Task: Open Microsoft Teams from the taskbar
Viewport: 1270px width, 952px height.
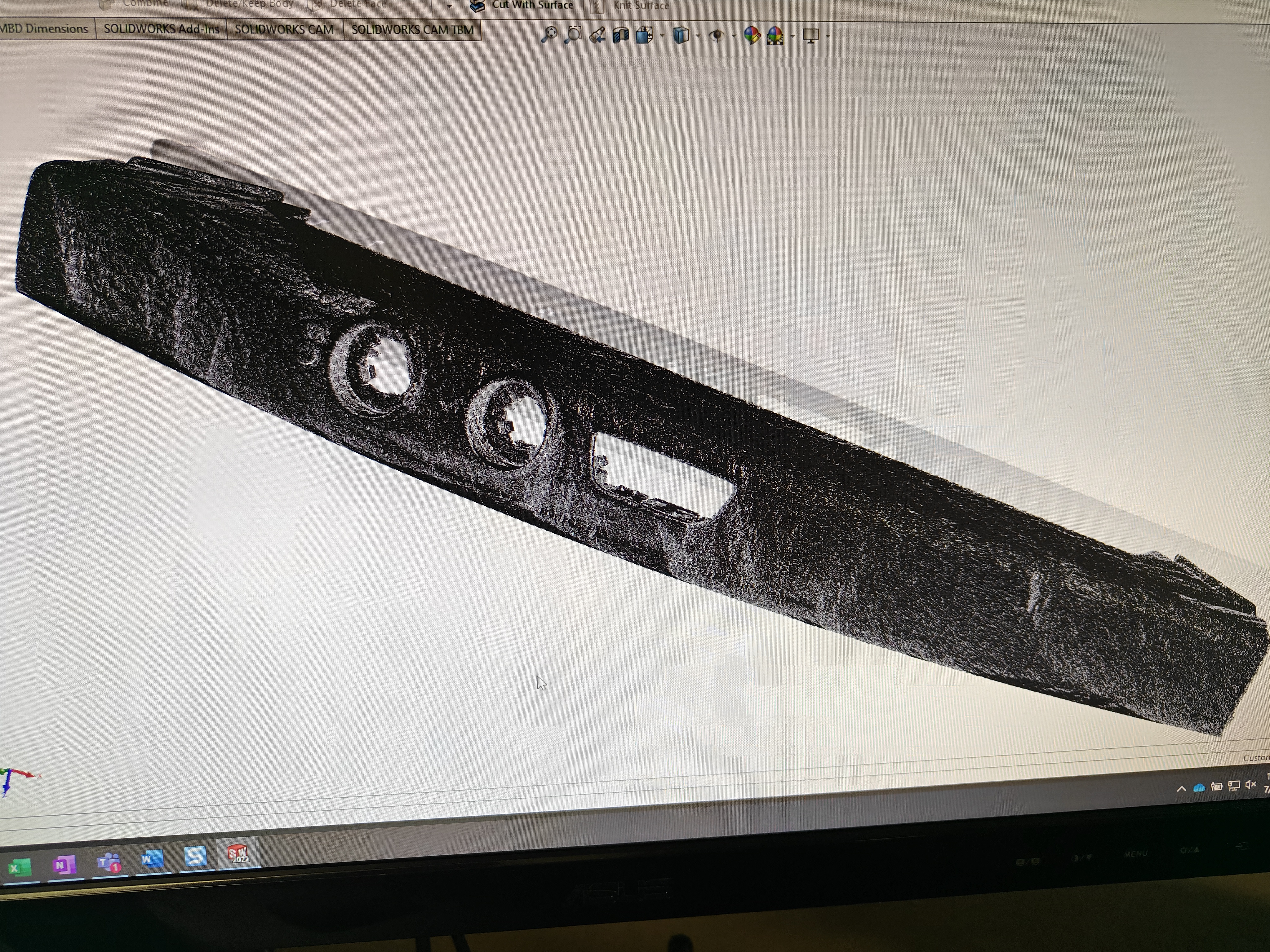Action: tap(109, 862)
